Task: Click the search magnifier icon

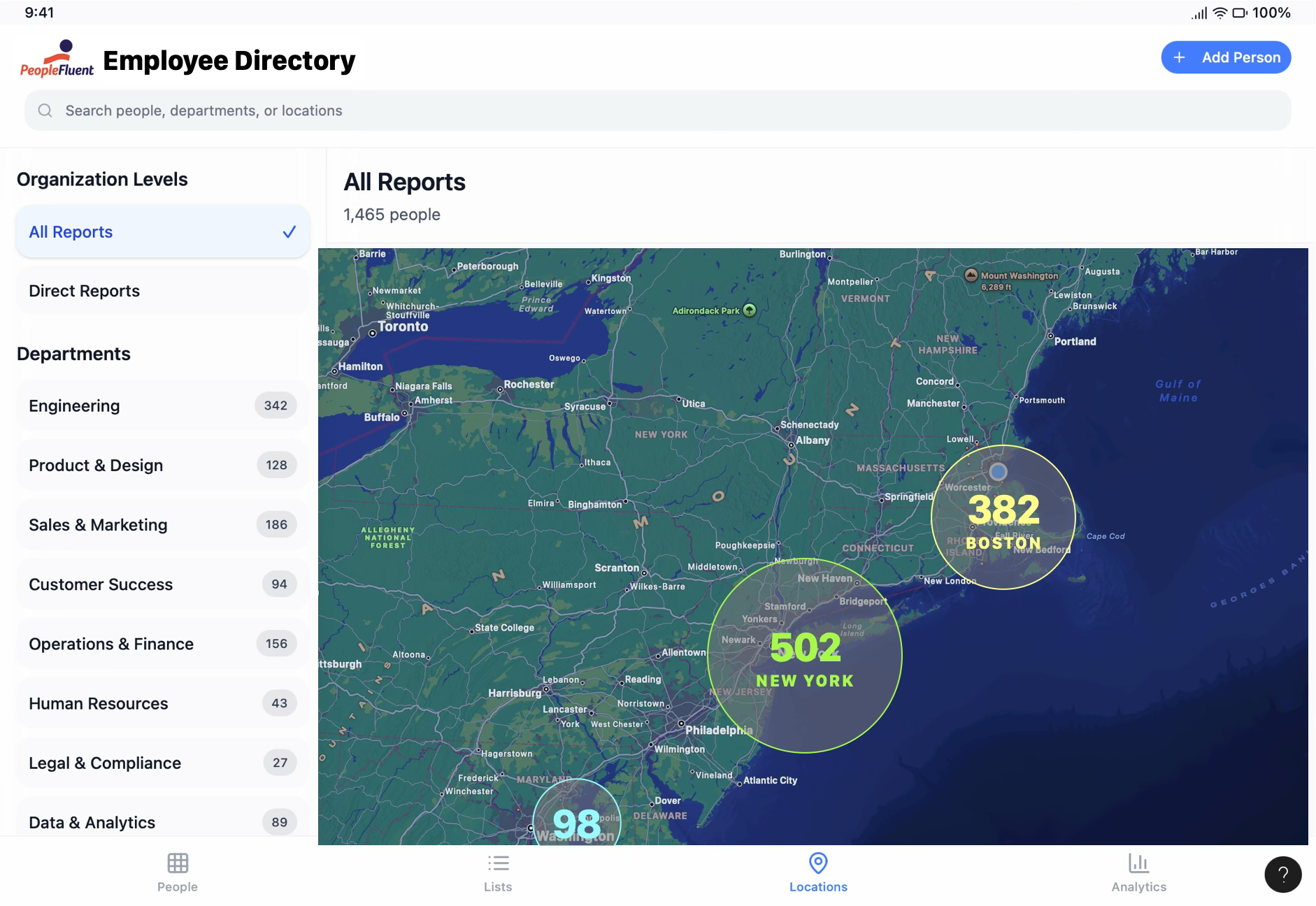Action: pyautogui.click(x=45, y=110)
